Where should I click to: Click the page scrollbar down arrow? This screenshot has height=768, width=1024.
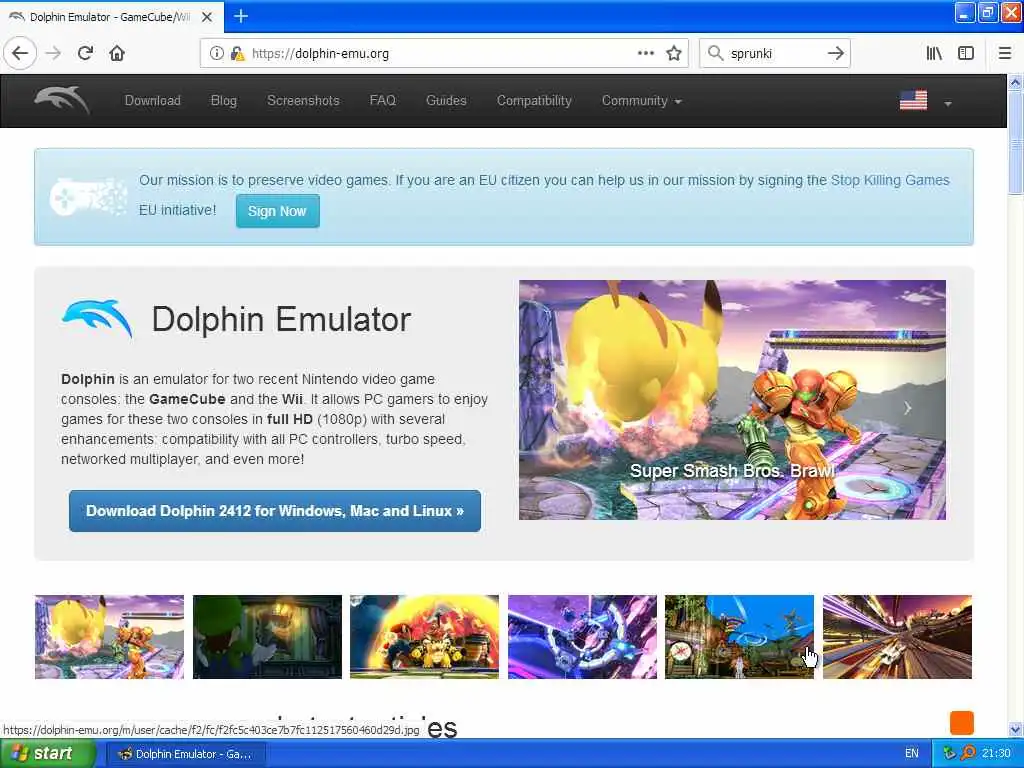pos(1016,729)
